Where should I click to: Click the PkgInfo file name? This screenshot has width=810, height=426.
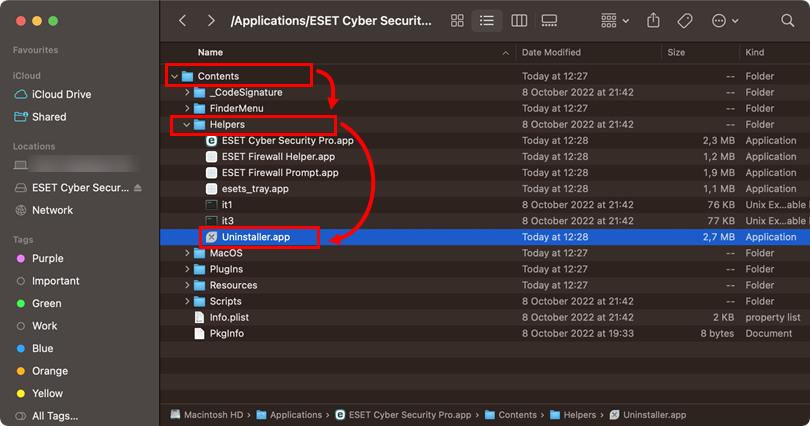pos(227,334)
